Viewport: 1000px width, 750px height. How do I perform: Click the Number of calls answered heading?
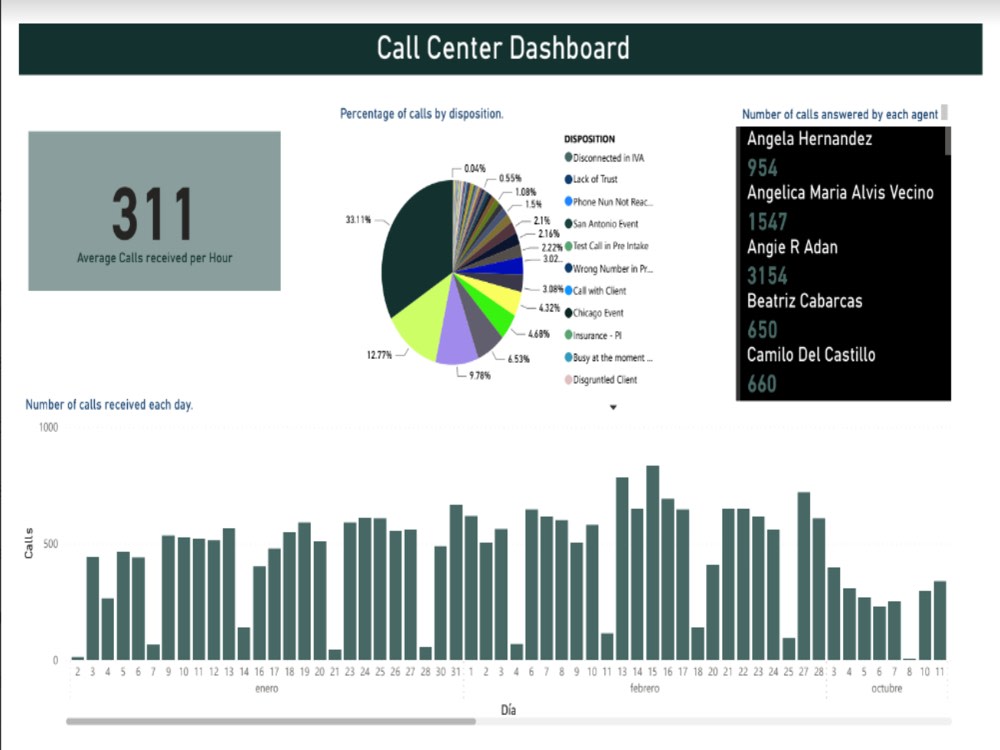pyautogui.click(x=840, y=113)
